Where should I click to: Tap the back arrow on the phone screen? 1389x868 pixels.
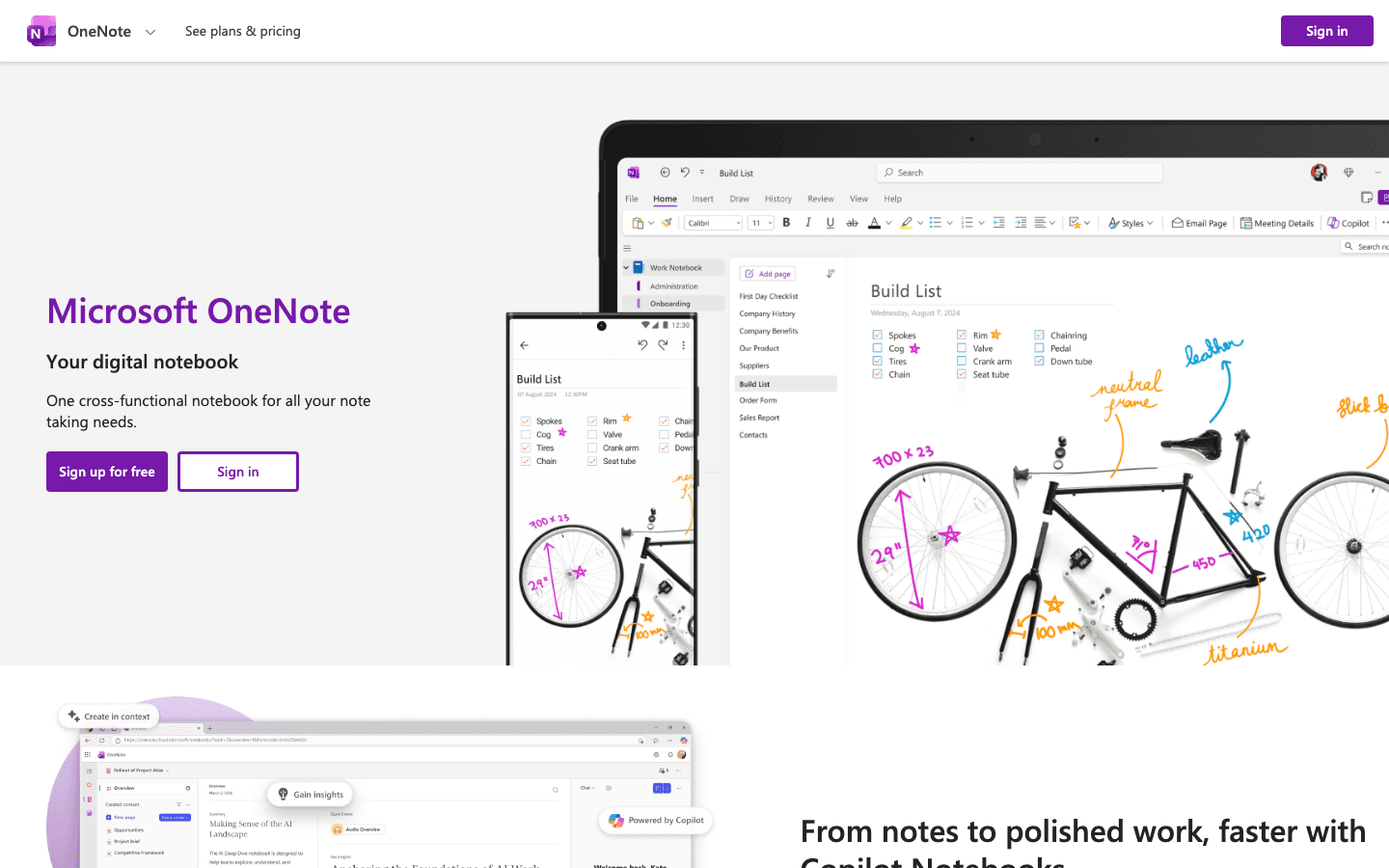[524, 345]
